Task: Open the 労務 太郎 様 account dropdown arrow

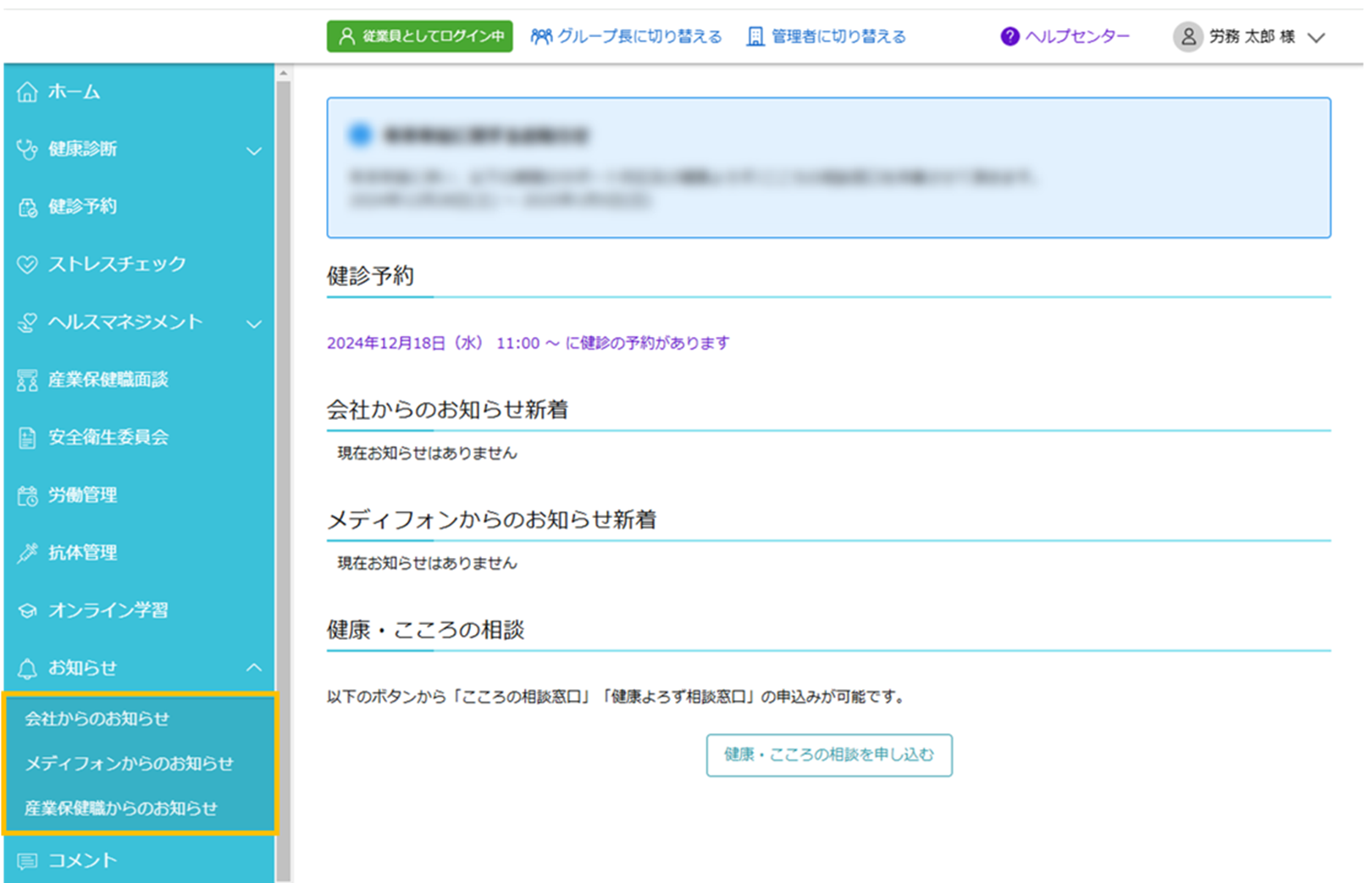Action: [1315, 37]
